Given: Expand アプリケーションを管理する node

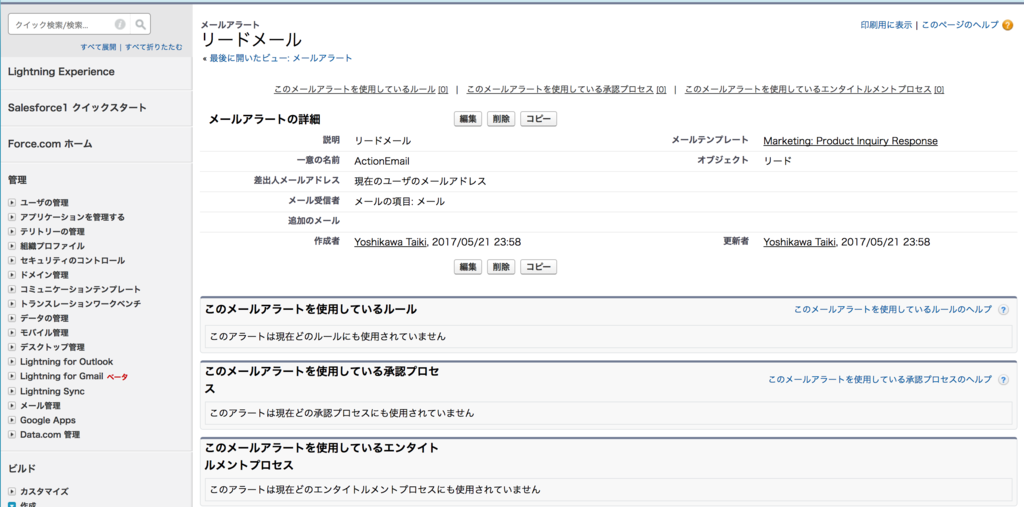Looking at the screenshot, I should click(x=12, y=217).
